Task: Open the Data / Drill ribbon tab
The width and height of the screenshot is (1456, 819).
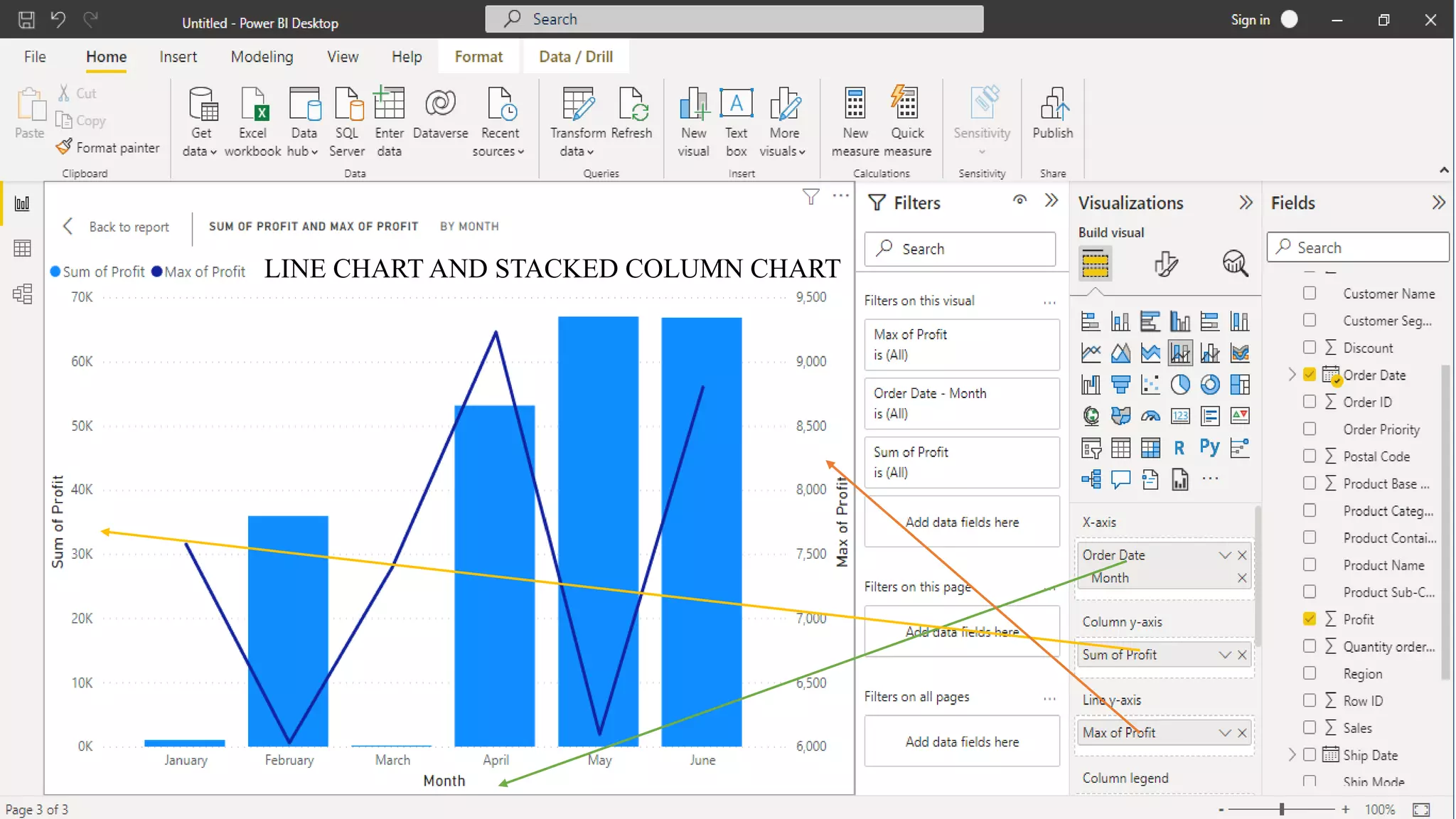Action: [576, 57]
